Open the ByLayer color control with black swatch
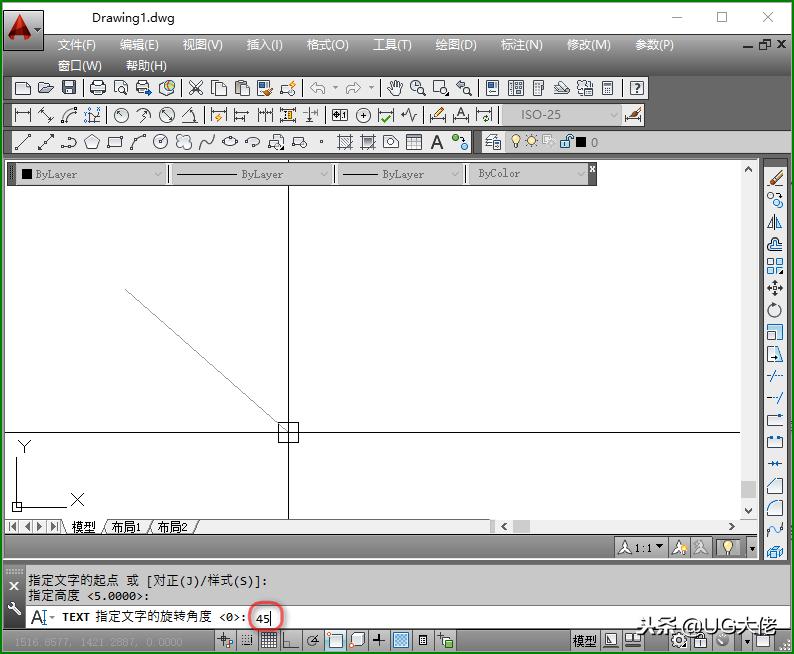Image resolution: width=794 pixels, height=654 pixels. click(90, 174)
